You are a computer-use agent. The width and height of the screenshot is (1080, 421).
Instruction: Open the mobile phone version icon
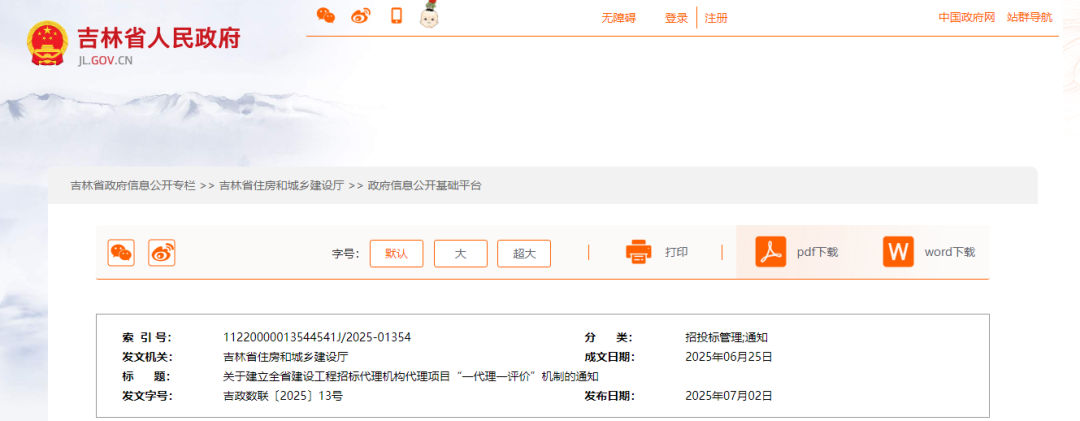396,16
